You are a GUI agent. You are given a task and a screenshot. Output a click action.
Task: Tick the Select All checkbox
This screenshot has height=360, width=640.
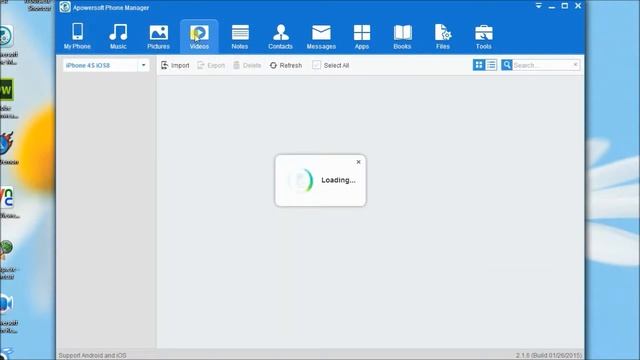[x=316, y=65]
